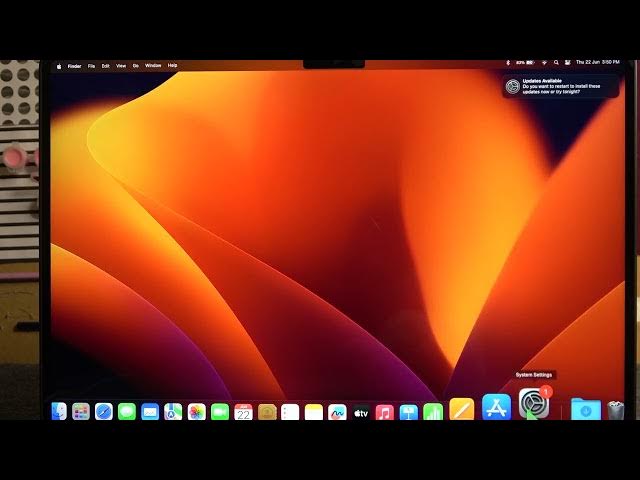Open Contacts from the Dock
640x480 pixels.
pos(267,411)
